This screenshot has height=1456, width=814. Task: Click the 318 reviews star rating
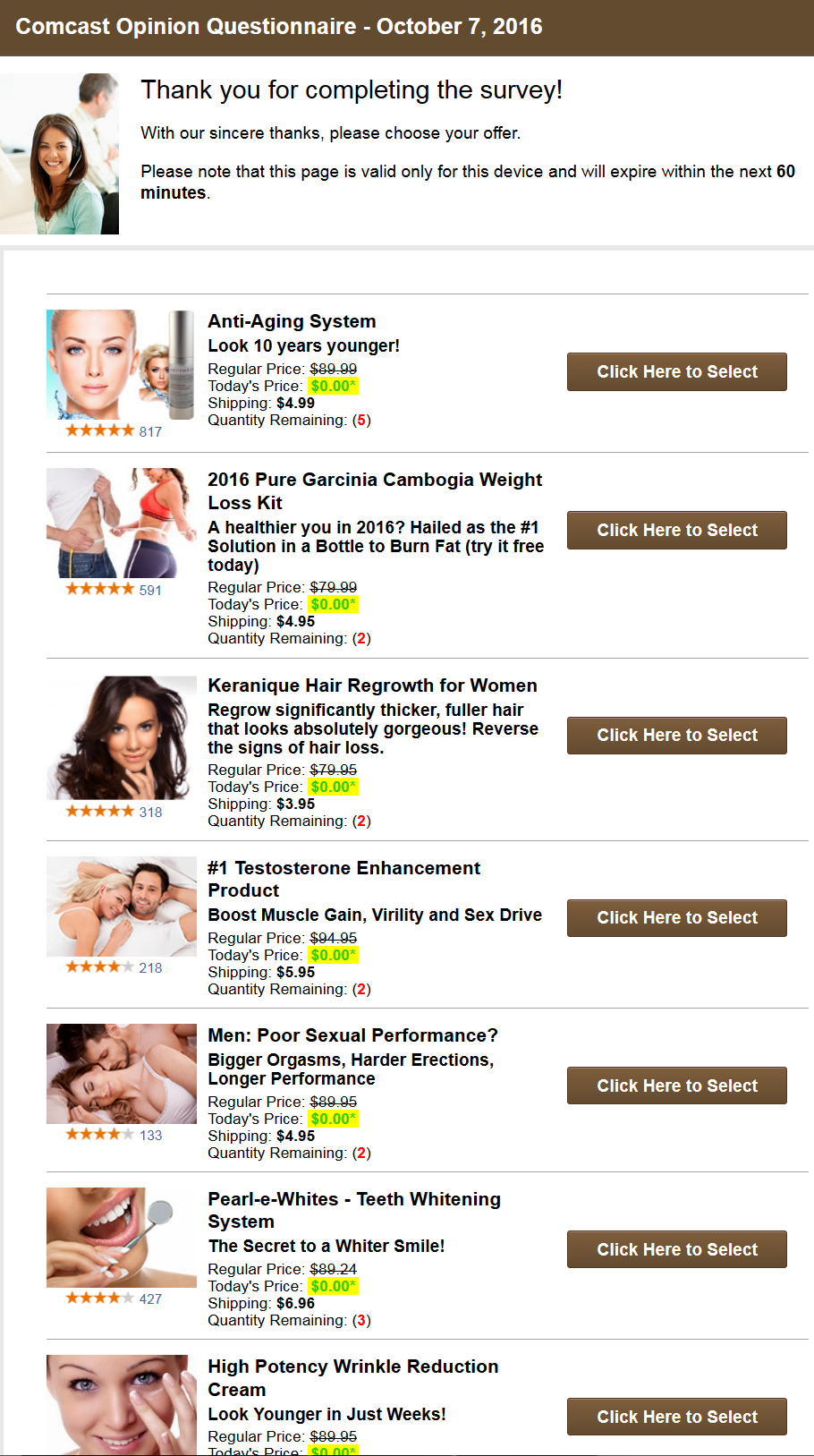pyautogui.click(x=114, y=812)
